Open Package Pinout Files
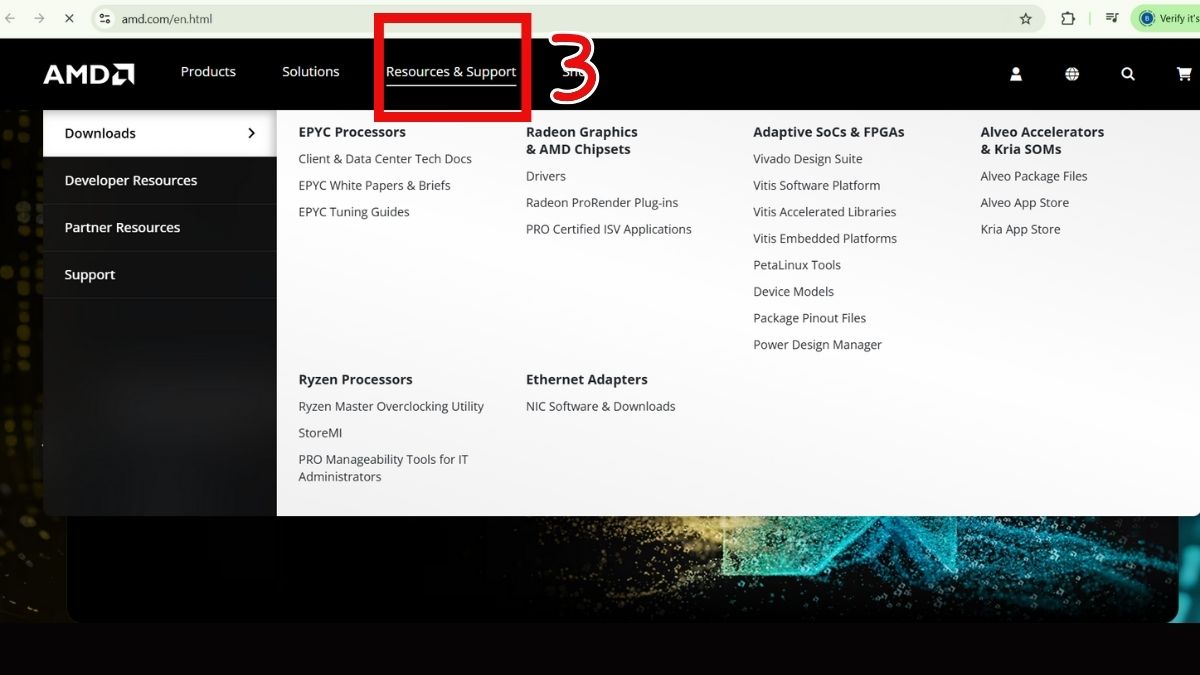1200x675 pixels. click(810, 318)
